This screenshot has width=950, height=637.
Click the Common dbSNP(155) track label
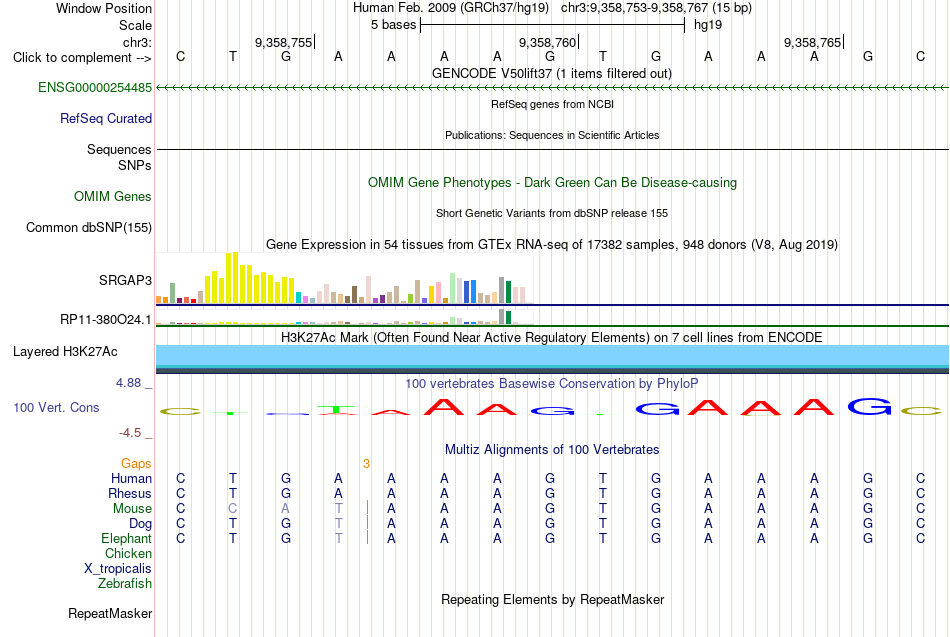pos(89,227)
